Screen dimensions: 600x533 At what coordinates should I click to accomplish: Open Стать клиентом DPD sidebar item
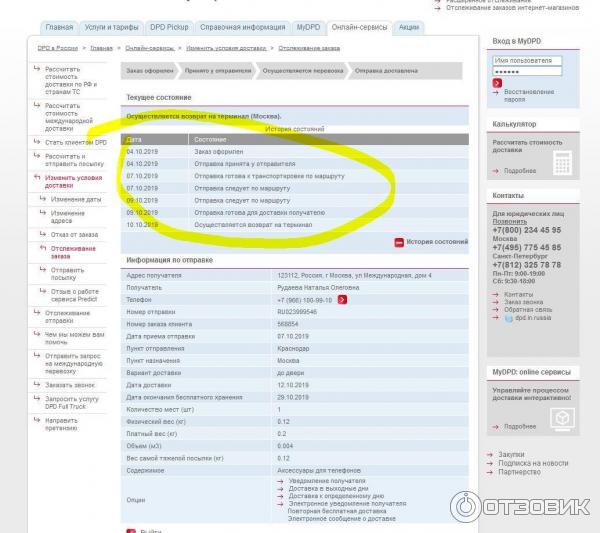pyautogui.click(x=76, y=142)
